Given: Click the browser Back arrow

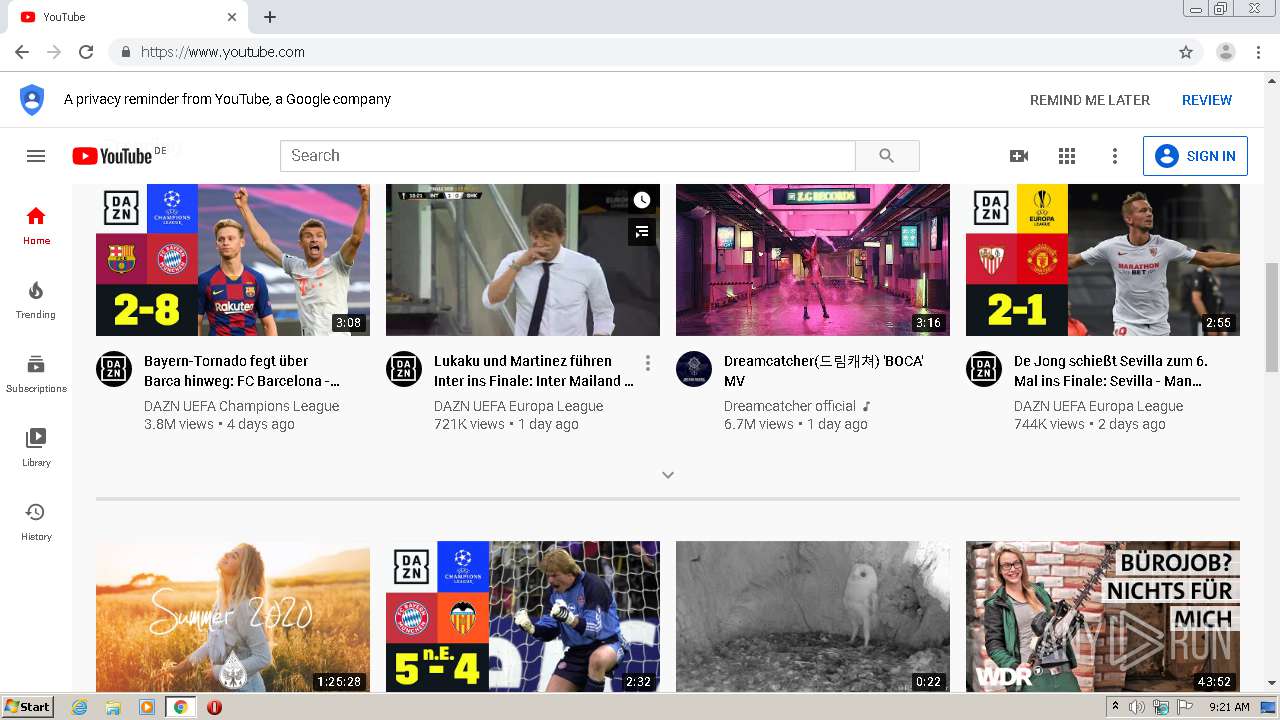Looking at the screenshot, I should (22, 52).
